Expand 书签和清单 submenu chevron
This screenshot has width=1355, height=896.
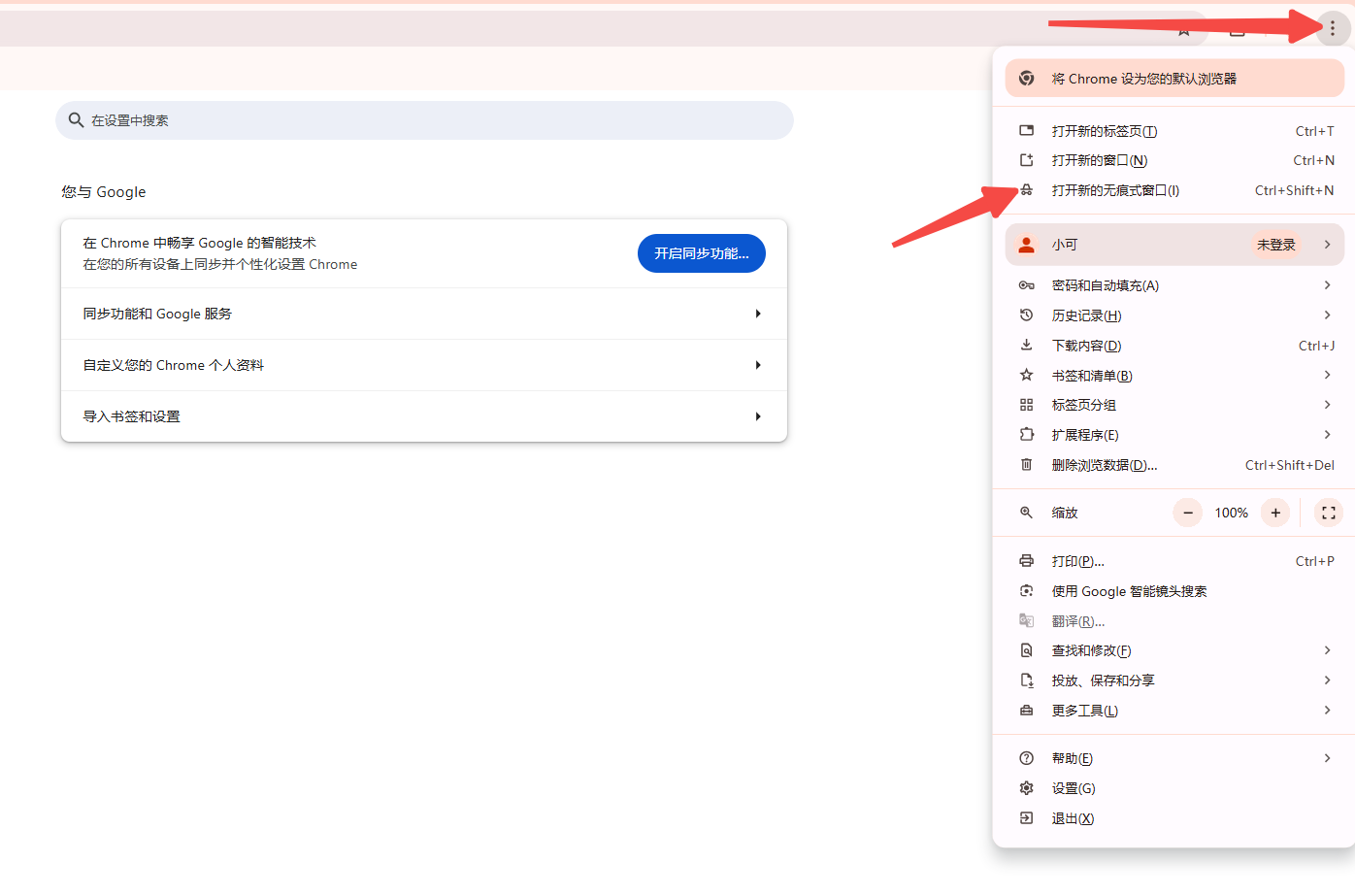click(1327, 376)
